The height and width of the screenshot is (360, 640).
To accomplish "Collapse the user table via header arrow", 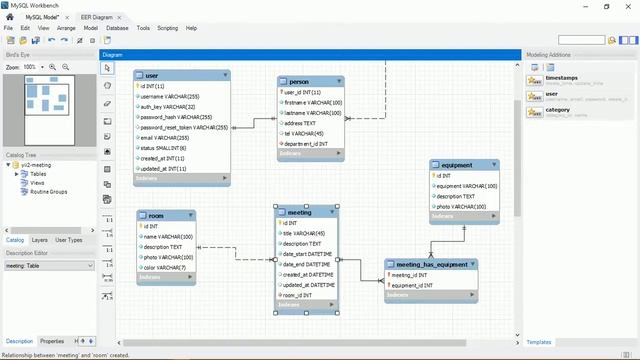I will pos(225,75).
